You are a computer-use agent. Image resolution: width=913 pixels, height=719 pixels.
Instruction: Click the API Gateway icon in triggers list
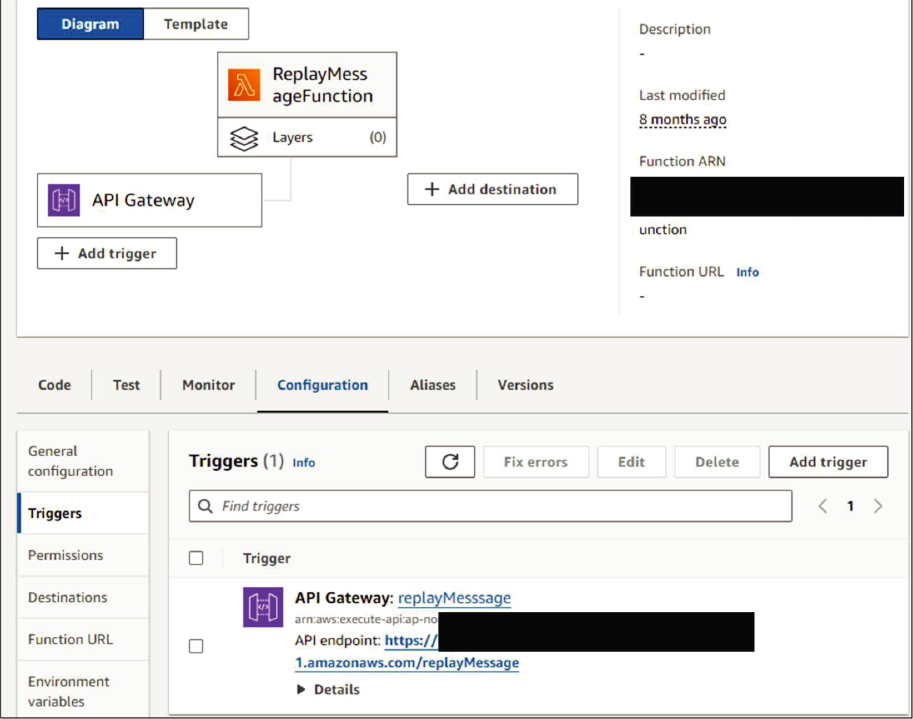[x=263, y=608]
